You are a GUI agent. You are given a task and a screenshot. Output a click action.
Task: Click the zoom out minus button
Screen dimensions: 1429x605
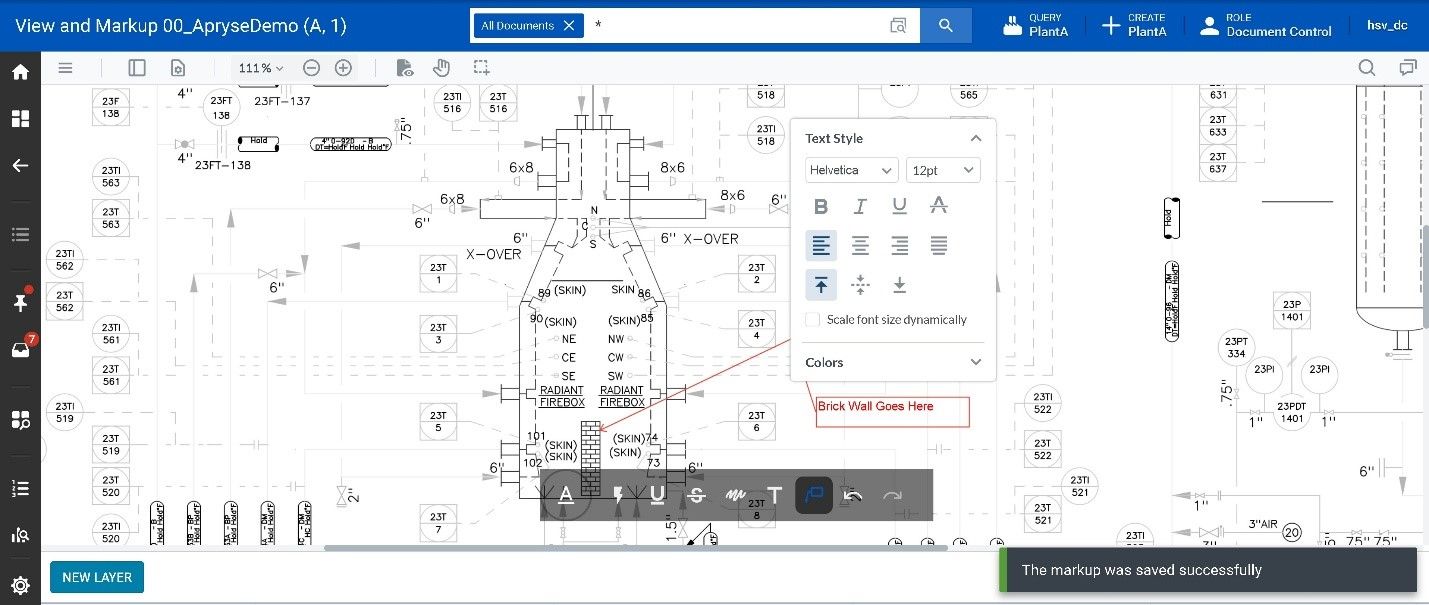pos(311,68)
